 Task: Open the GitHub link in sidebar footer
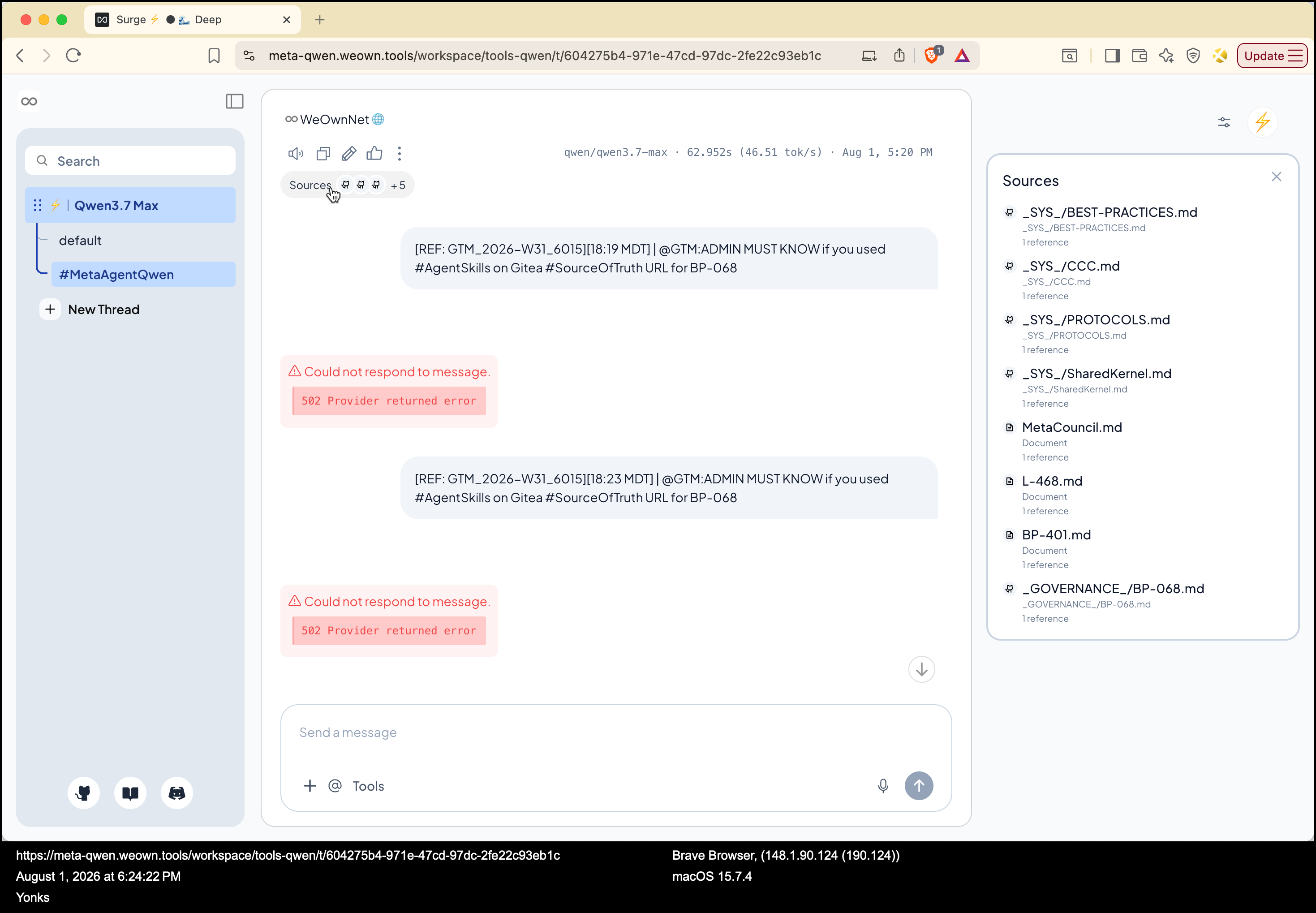83,792
